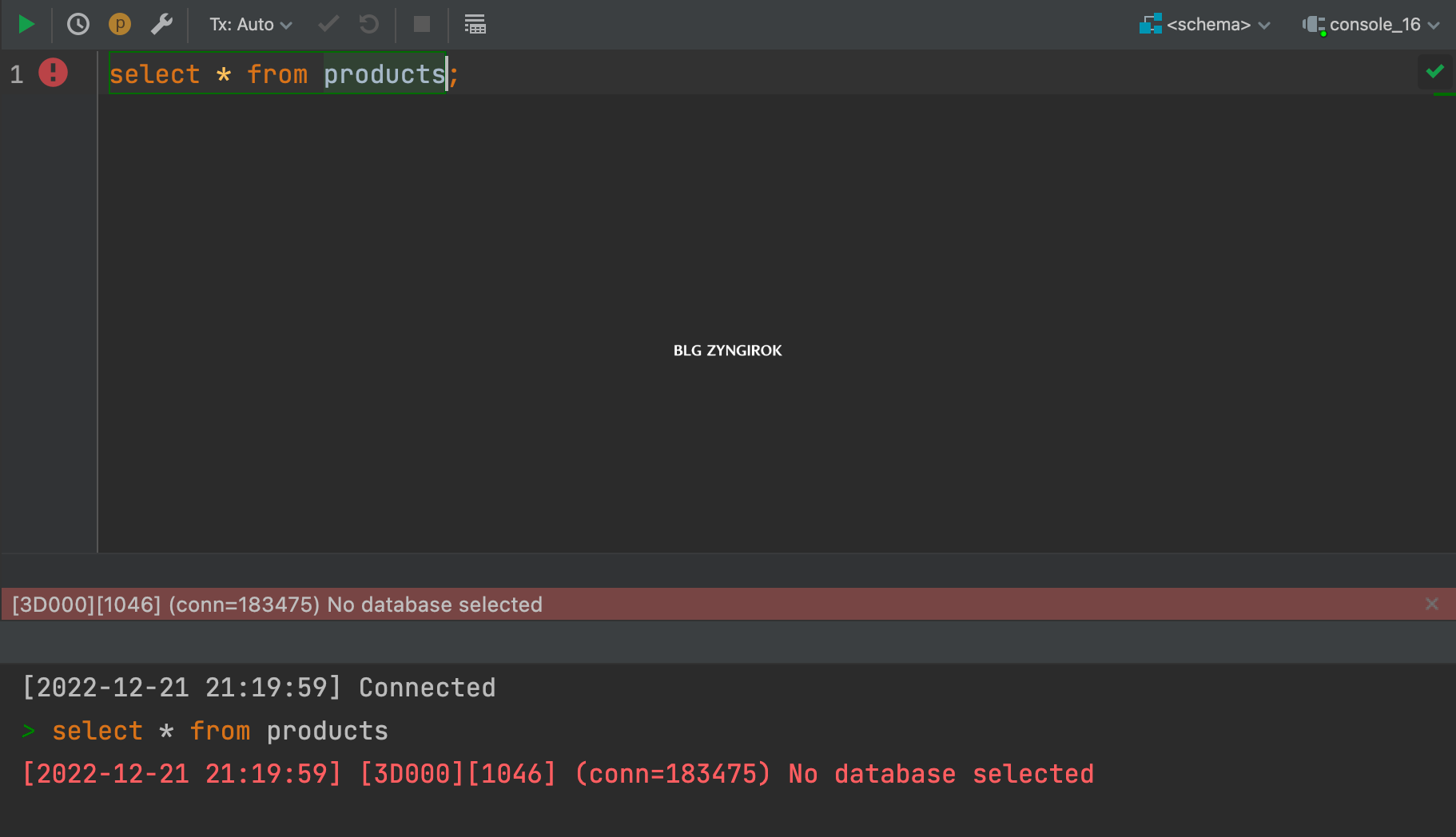The height and width of the screenshot is (837, 1456).
Task: Click the 'select * from products' output log line
Action: point(220,731)
